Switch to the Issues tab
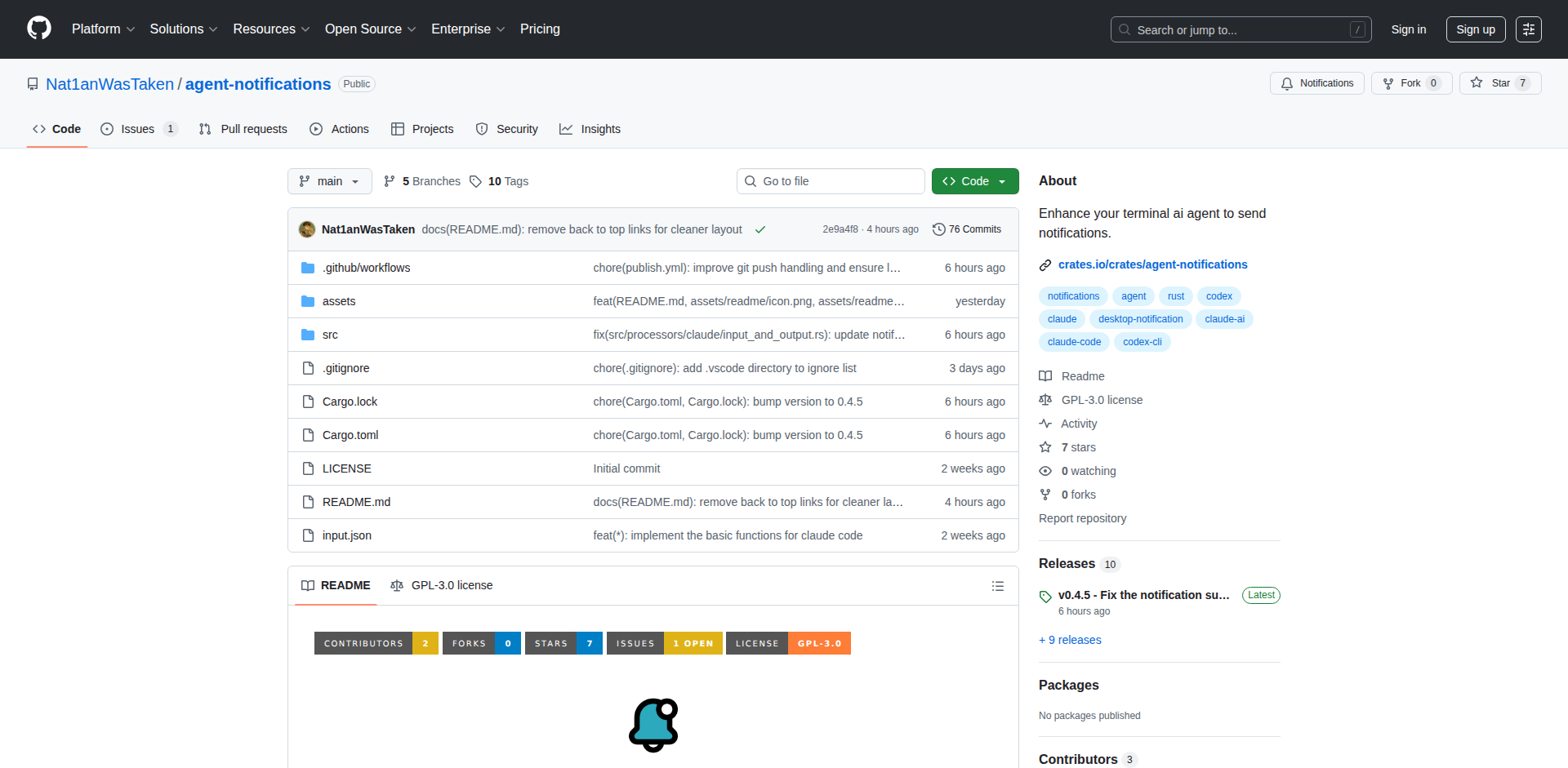The image size is (1568, 768). click(x=139, y=129)
